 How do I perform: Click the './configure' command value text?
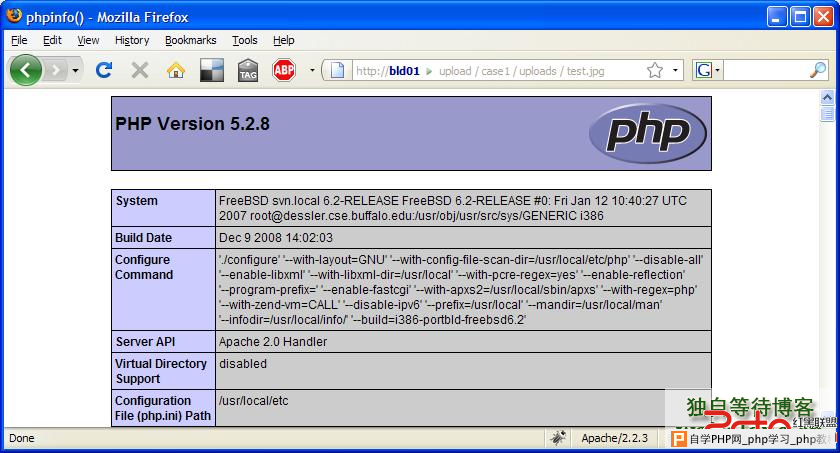point(461,290)
